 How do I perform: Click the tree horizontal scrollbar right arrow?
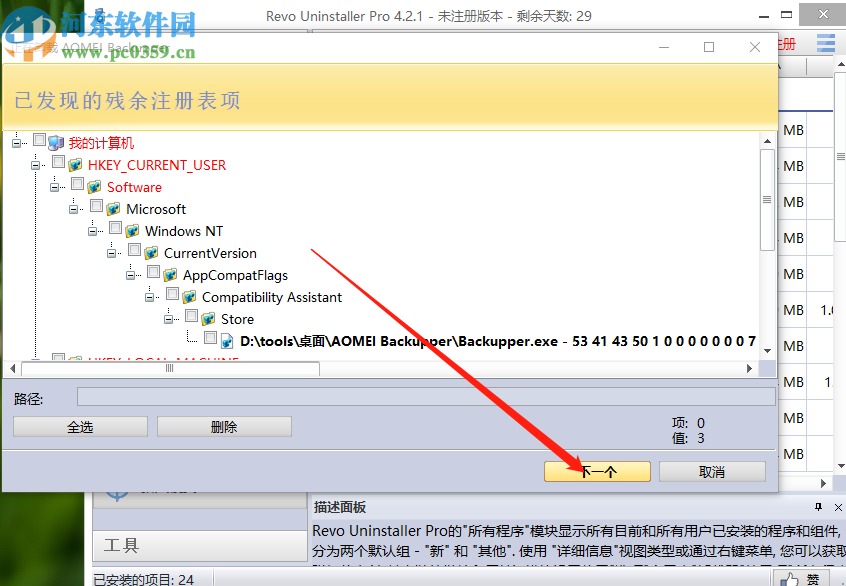[x=749, y=369]
